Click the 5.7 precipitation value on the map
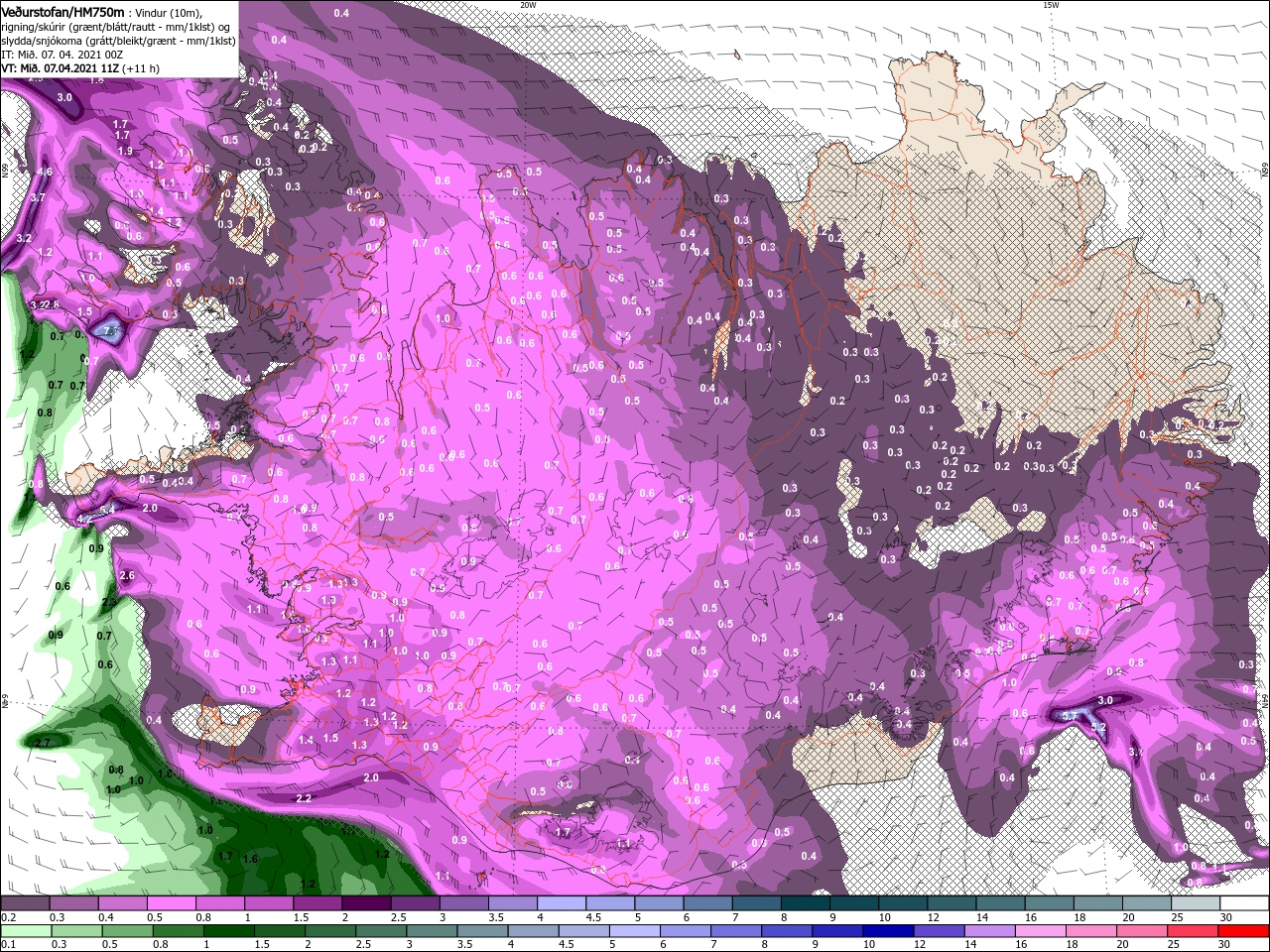This screenshot has width=1270, height=952. pyautogui.click(x=1070, y=716)
